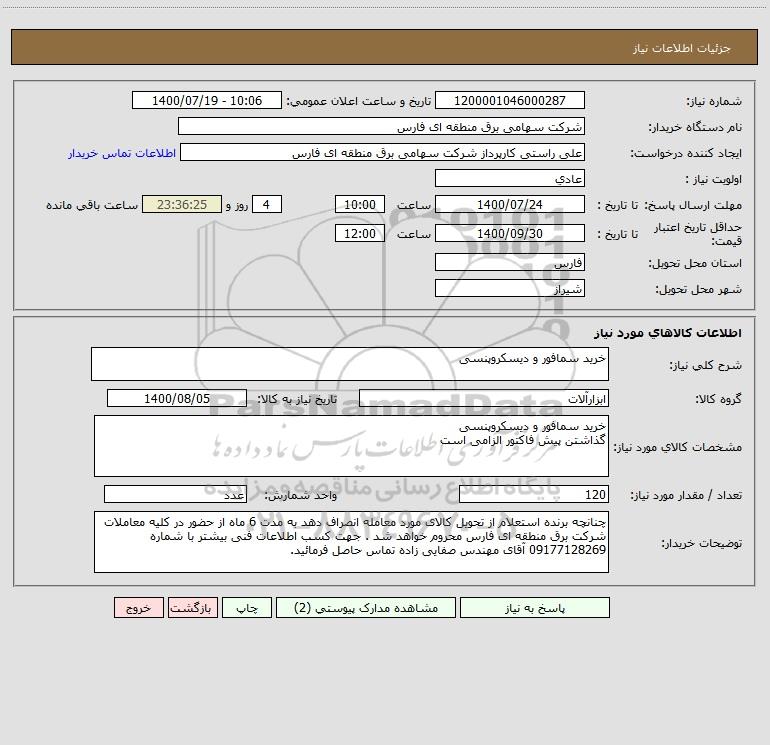Image resolution: width=770 pixels, height=745 pixels.
Task: Click the خروج exit button
Action: coord(138,607)
